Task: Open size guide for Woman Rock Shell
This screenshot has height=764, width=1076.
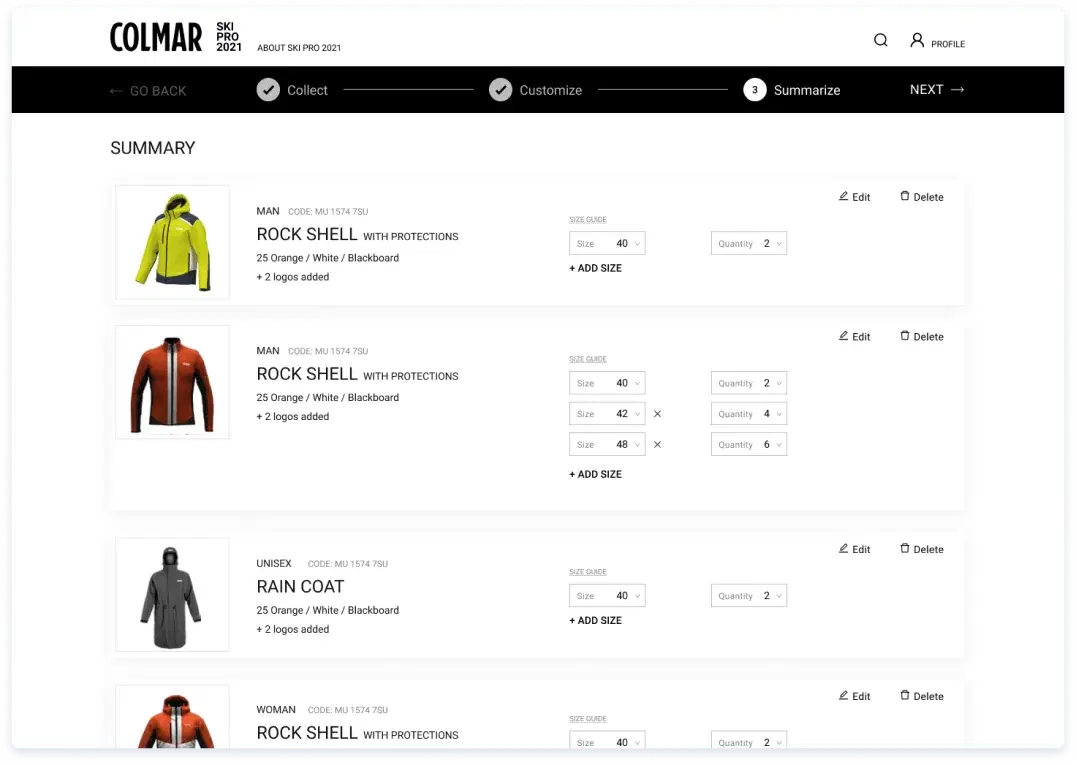Action: [588, 719]
